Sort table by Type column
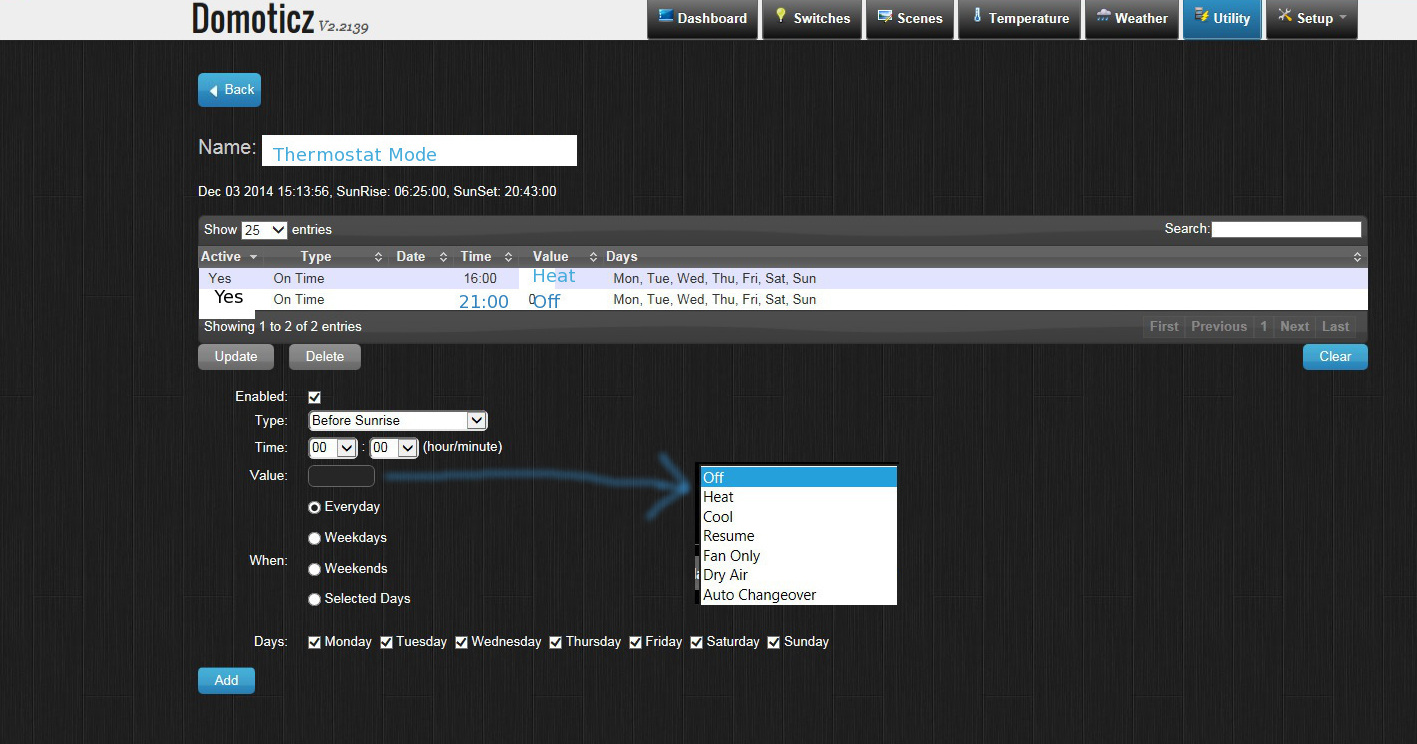The image size is (1417, 744). (x=324, y=257)
